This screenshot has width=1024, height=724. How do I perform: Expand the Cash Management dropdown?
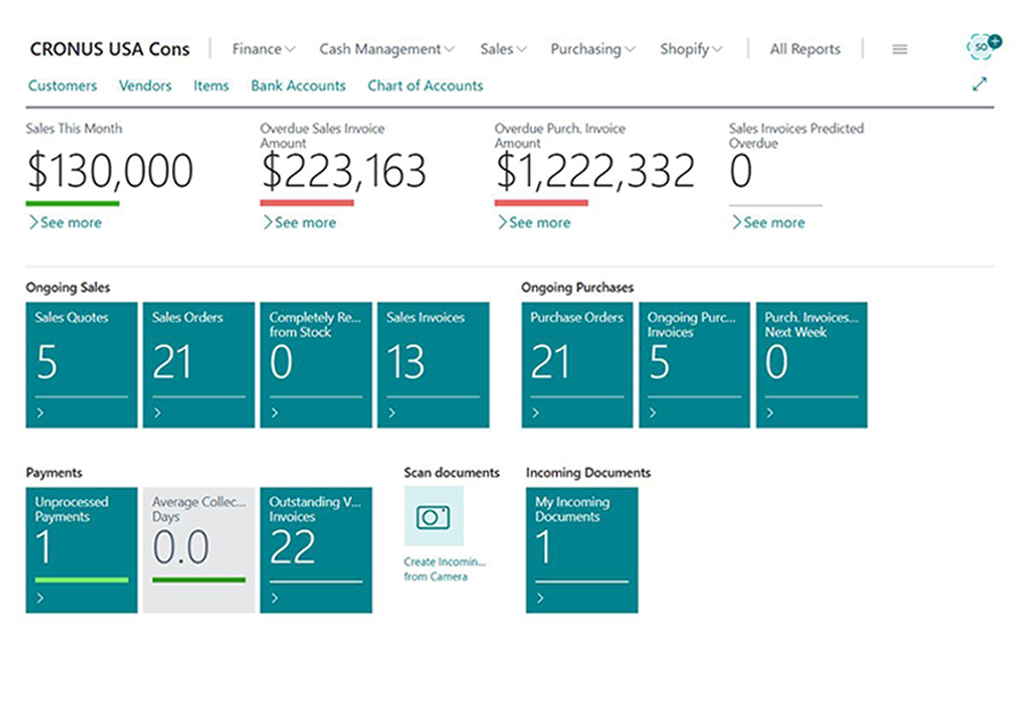pos(387,49)
